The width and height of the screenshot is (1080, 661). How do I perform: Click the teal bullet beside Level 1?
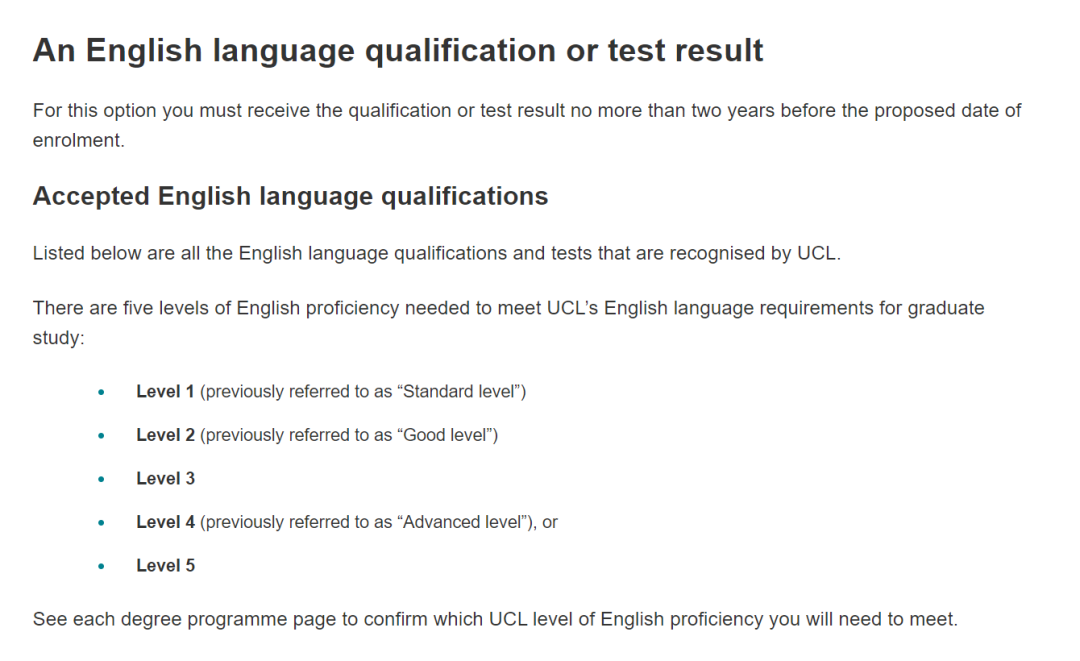(x=101, y=393)
